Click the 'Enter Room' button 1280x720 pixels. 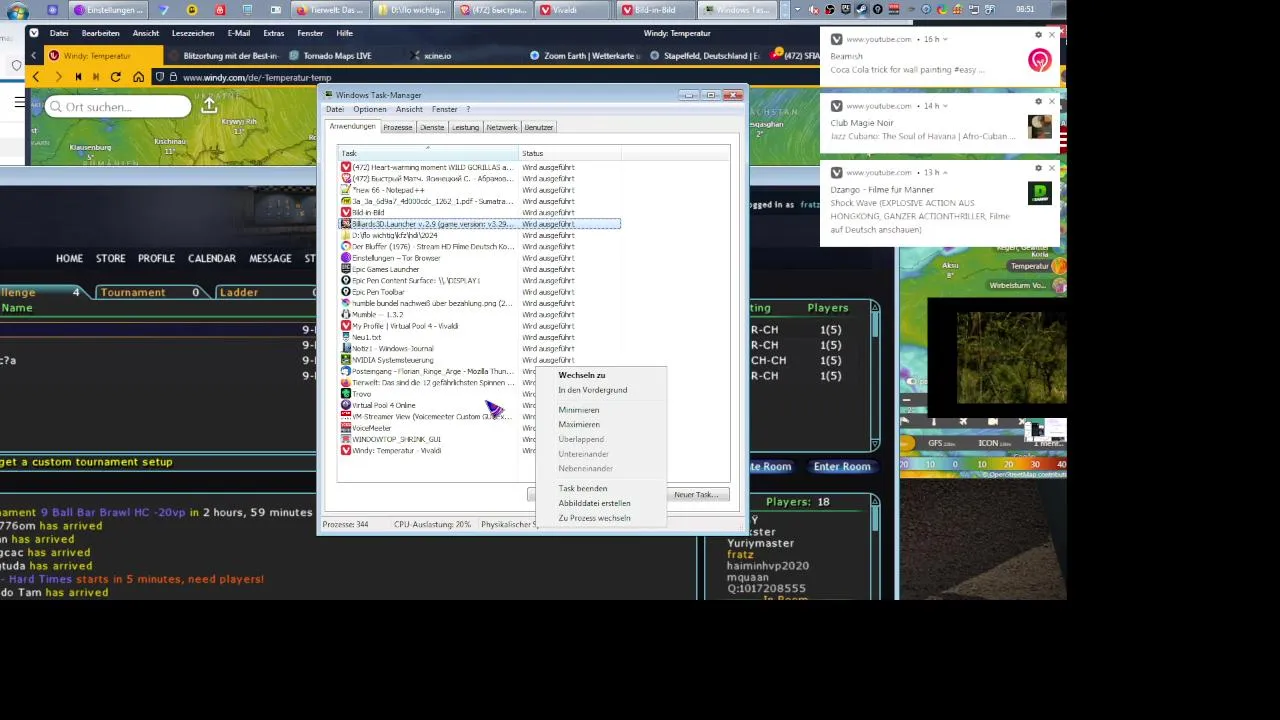click(842, 466)
